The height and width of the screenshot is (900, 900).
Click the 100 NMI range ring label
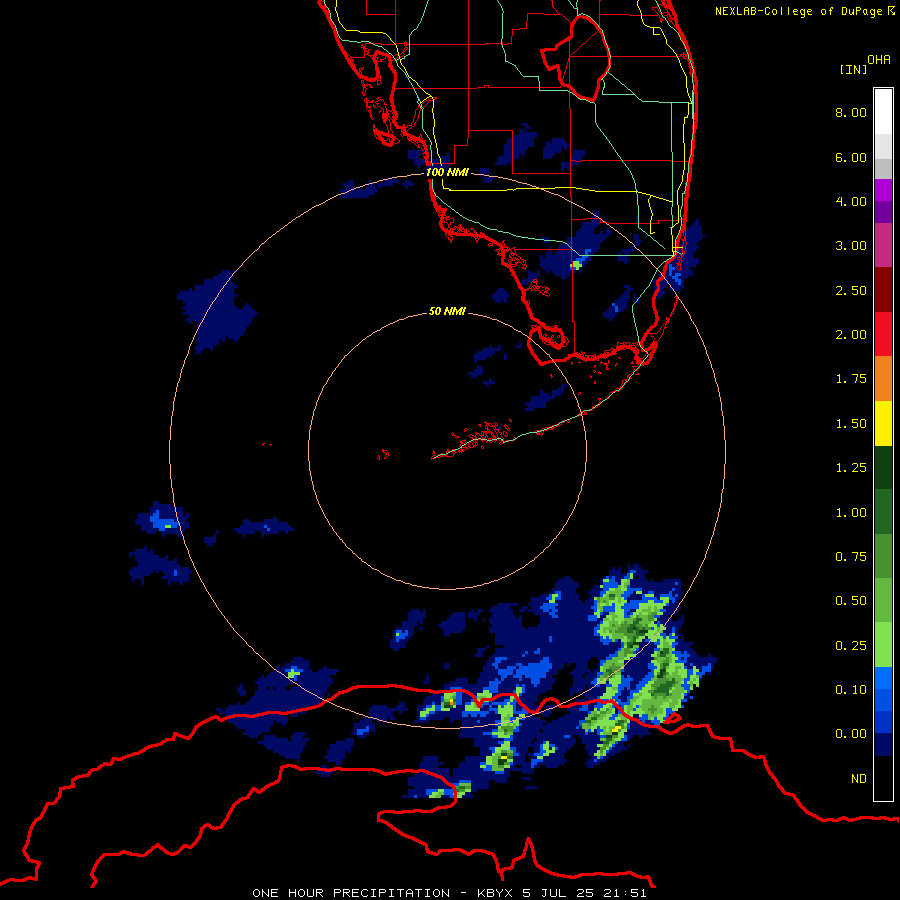tap(447, 172)
